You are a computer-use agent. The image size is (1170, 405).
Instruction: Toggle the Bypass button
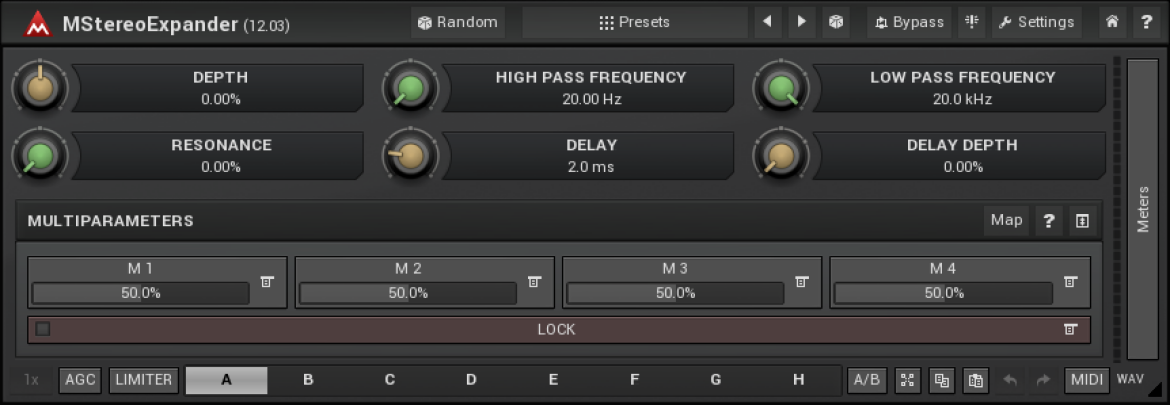click(909, 22)
